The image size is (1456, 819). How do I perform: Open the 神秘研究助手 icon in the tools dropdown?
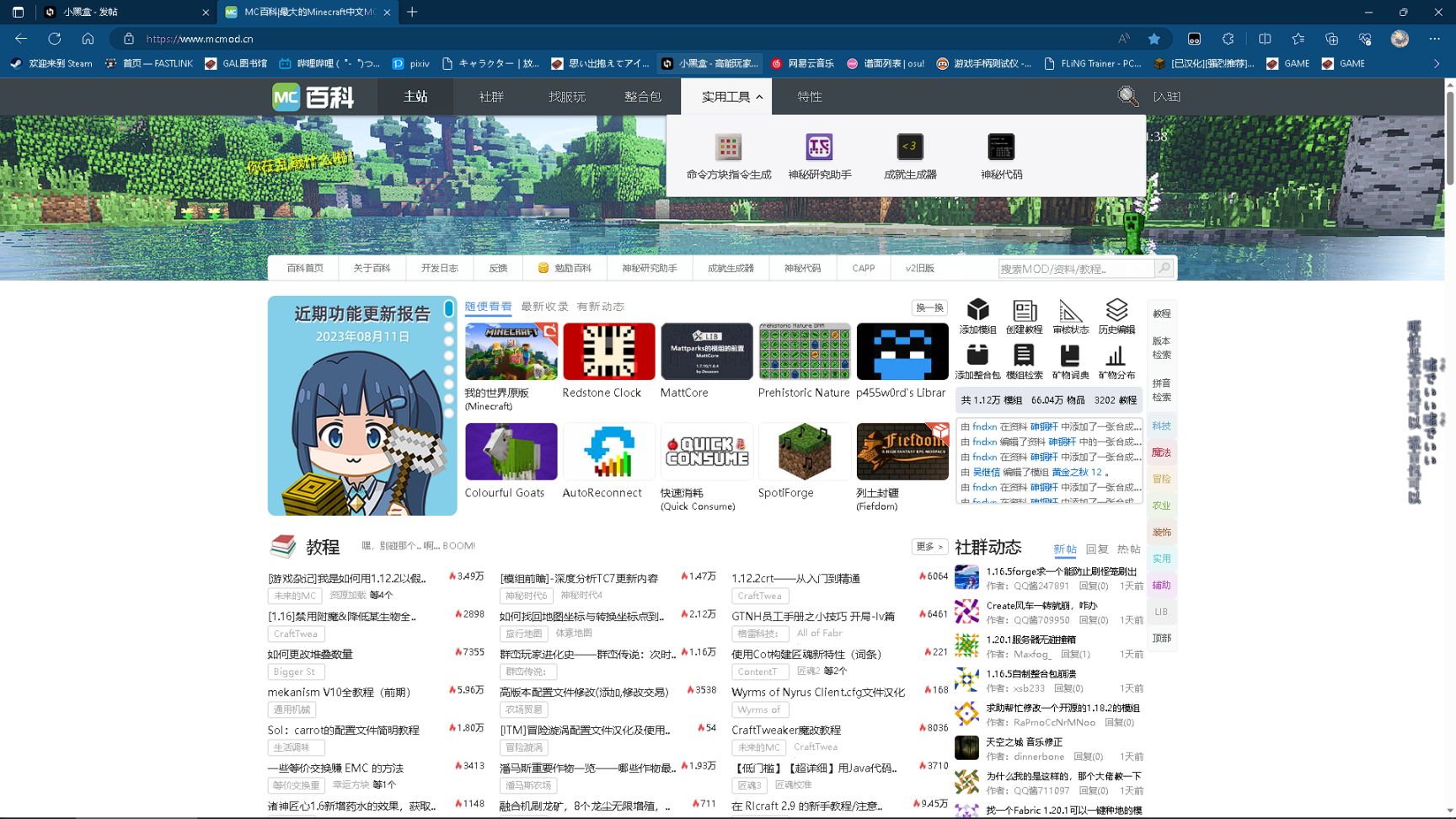pyautogui.click(x=819, y=147)
